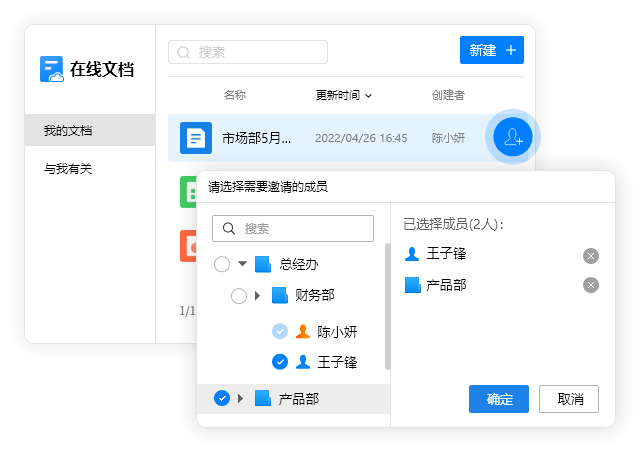Remove 王子锋 from selected members

click(x=591, y=256)
